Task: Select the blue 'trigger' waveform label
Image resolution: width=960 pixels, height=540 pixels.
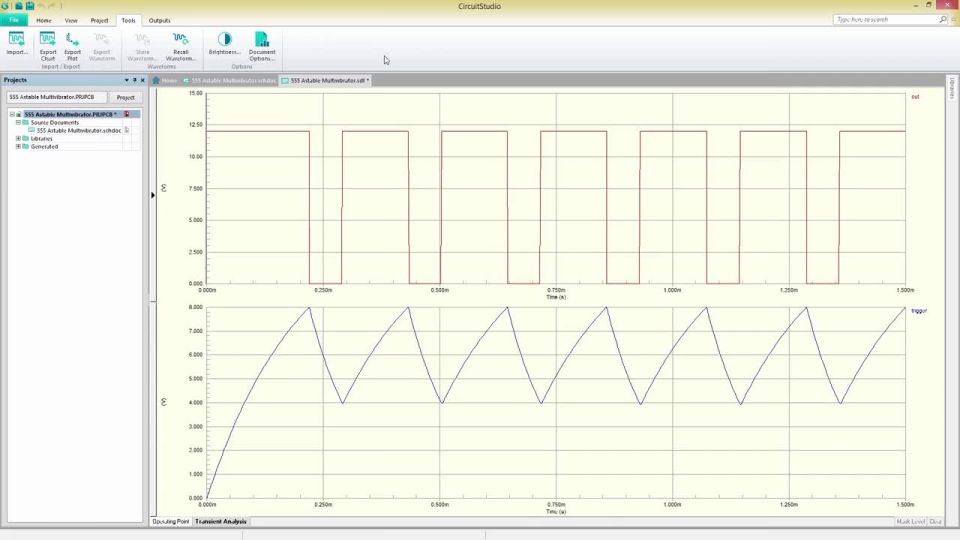Action: pos(919,311)
